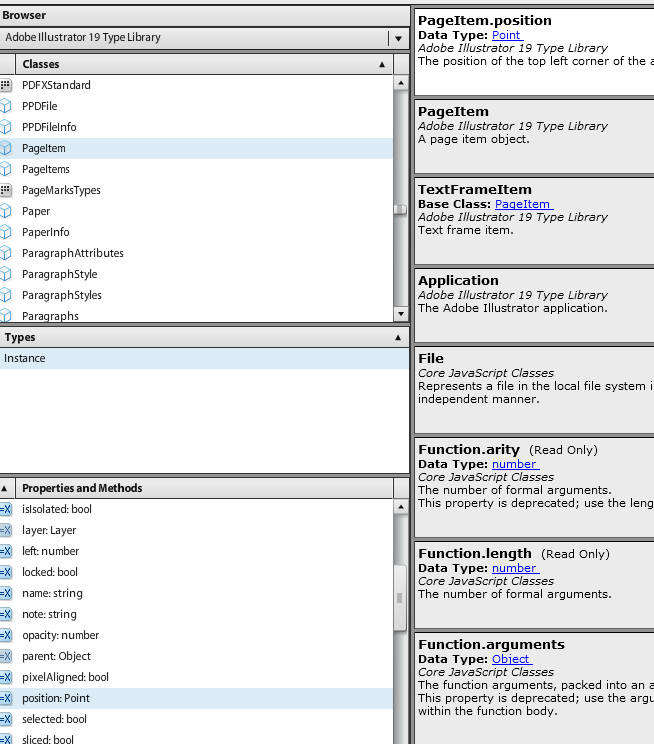Select the layer: Layer property
The image size is (654, 744).
(196, 530)
